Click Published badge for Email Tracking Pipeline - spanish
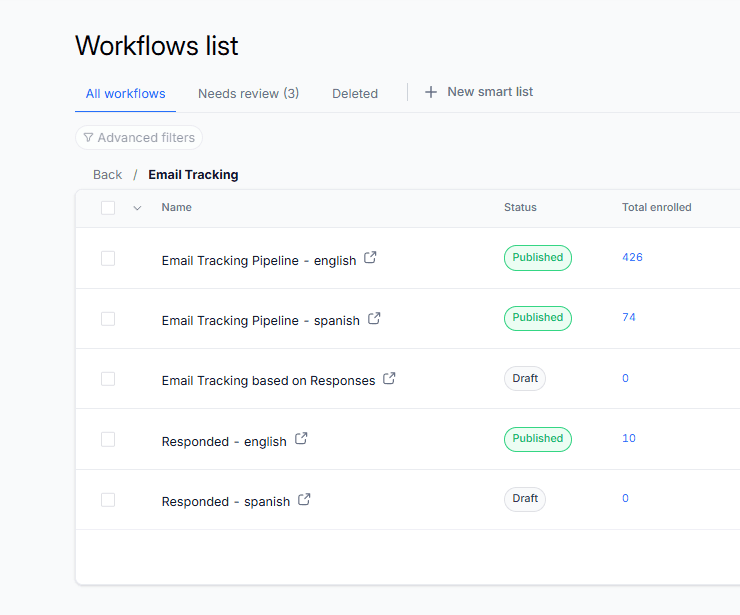740x615 pixels. tap(538, 318)
